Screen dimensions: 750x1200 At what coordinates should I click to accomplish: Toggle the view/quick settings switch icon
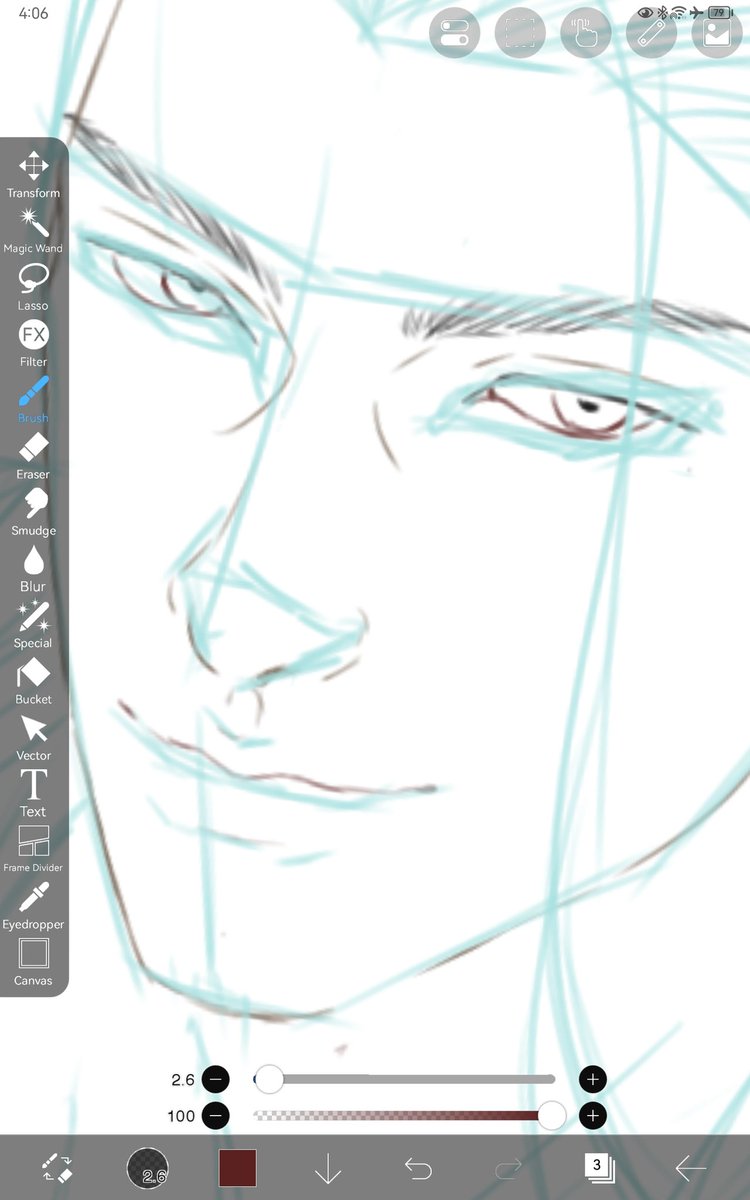point(455,33)
